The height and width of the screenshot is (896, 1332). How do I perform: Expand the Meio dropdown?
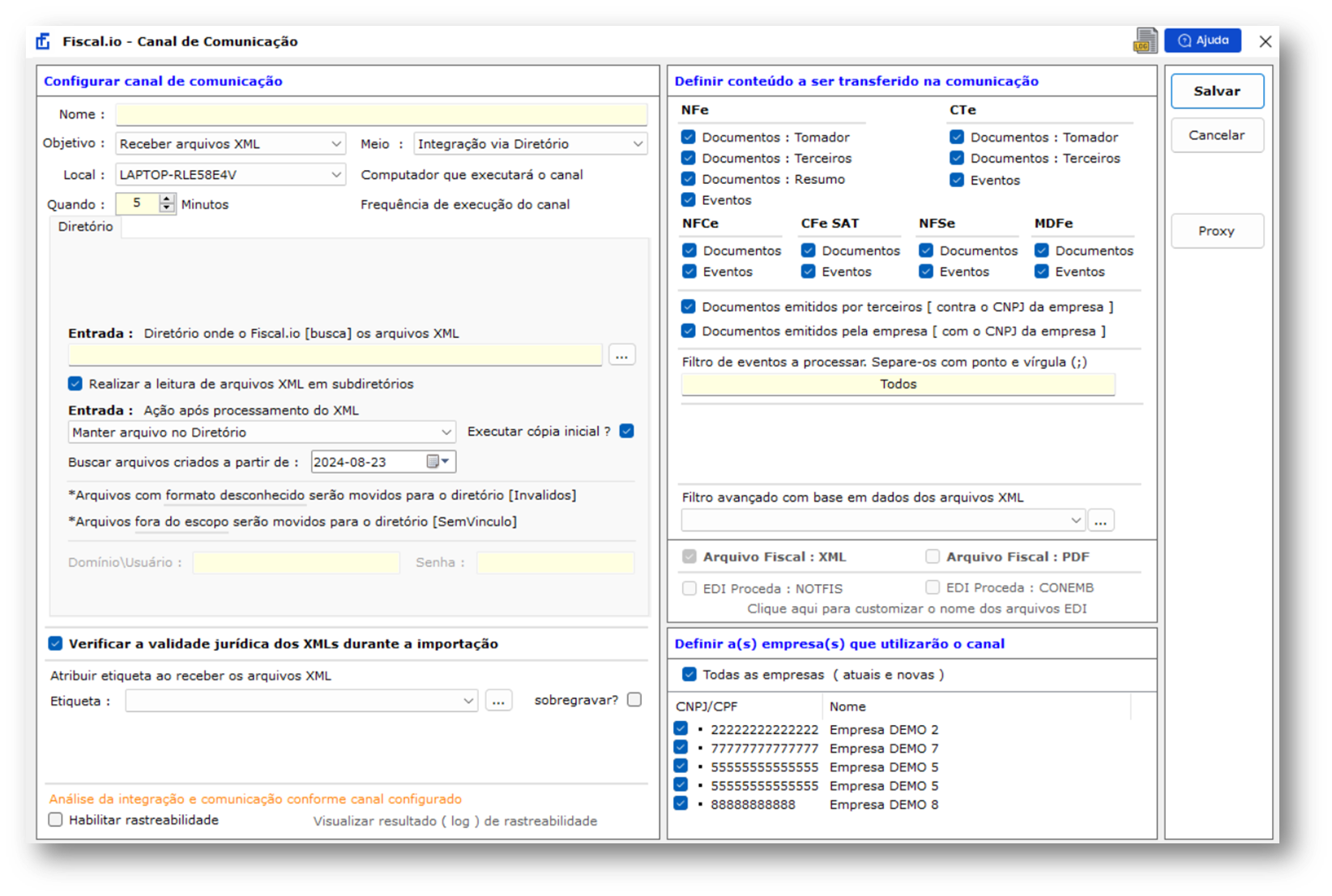pos(638,144)
